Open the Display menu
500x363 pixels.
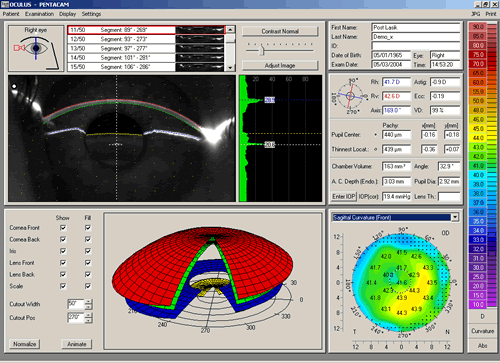pyautogui.click(x=68, y=14)
